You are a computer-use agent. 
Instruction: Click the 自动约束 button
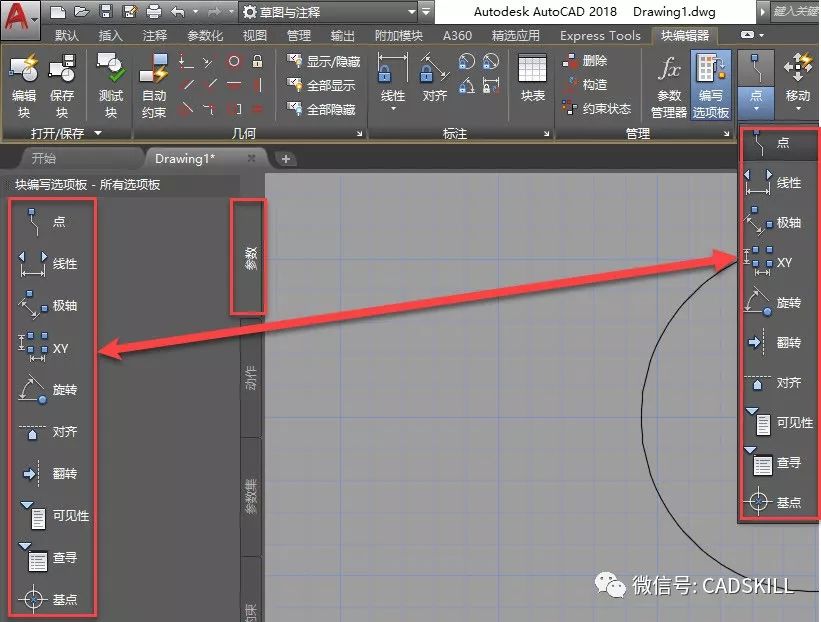154,86
